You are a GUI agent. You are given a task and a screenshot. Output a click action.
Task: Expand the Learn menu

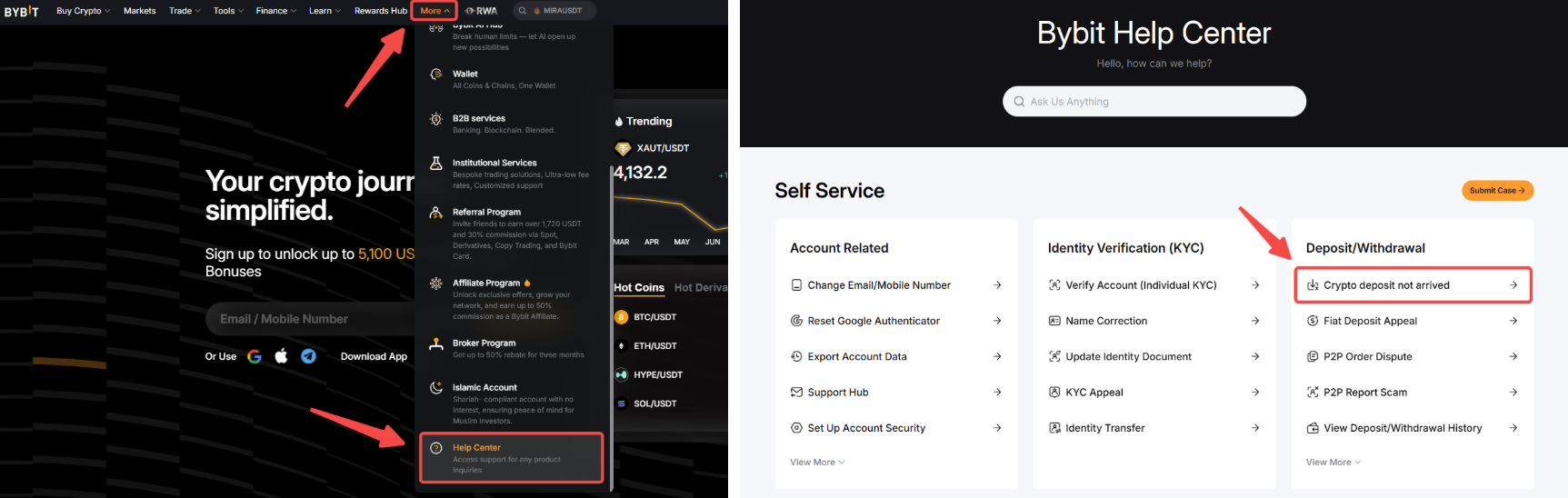(x=325, y=11)
